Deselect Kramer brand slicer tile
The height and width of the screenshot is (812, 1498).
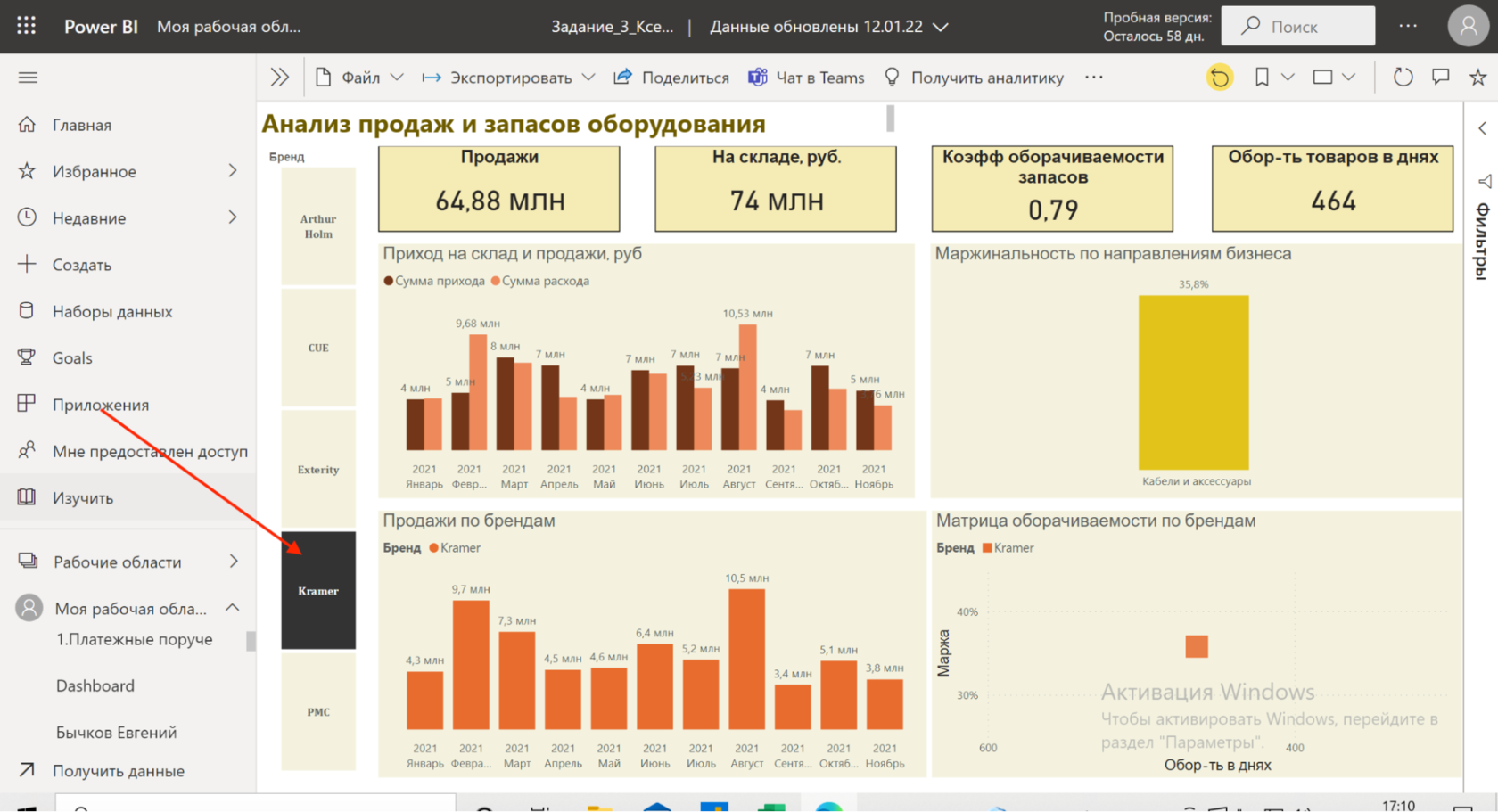pos(318,590)
